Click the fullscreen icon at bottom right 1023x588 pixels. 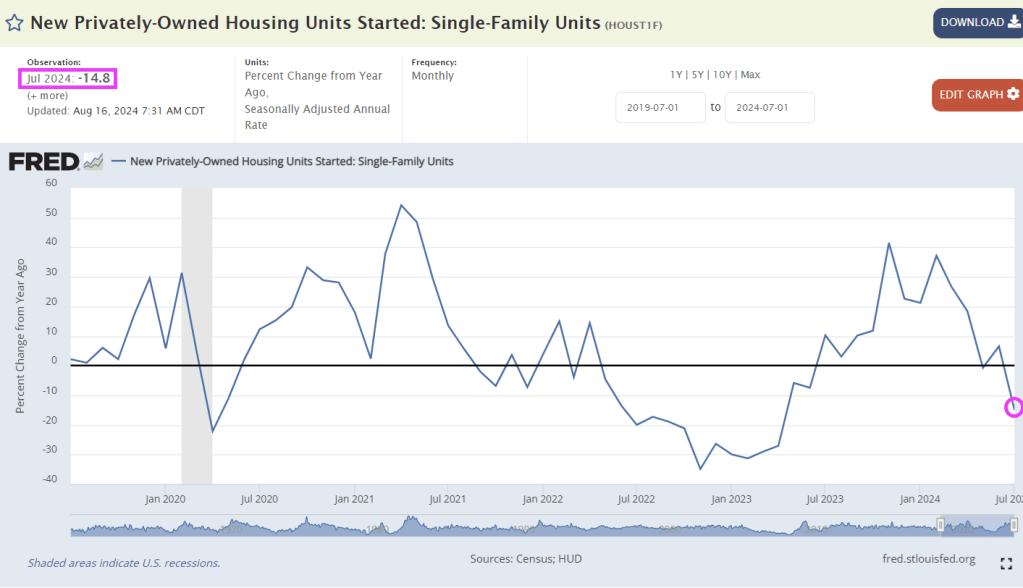[x=1006, y=563]
